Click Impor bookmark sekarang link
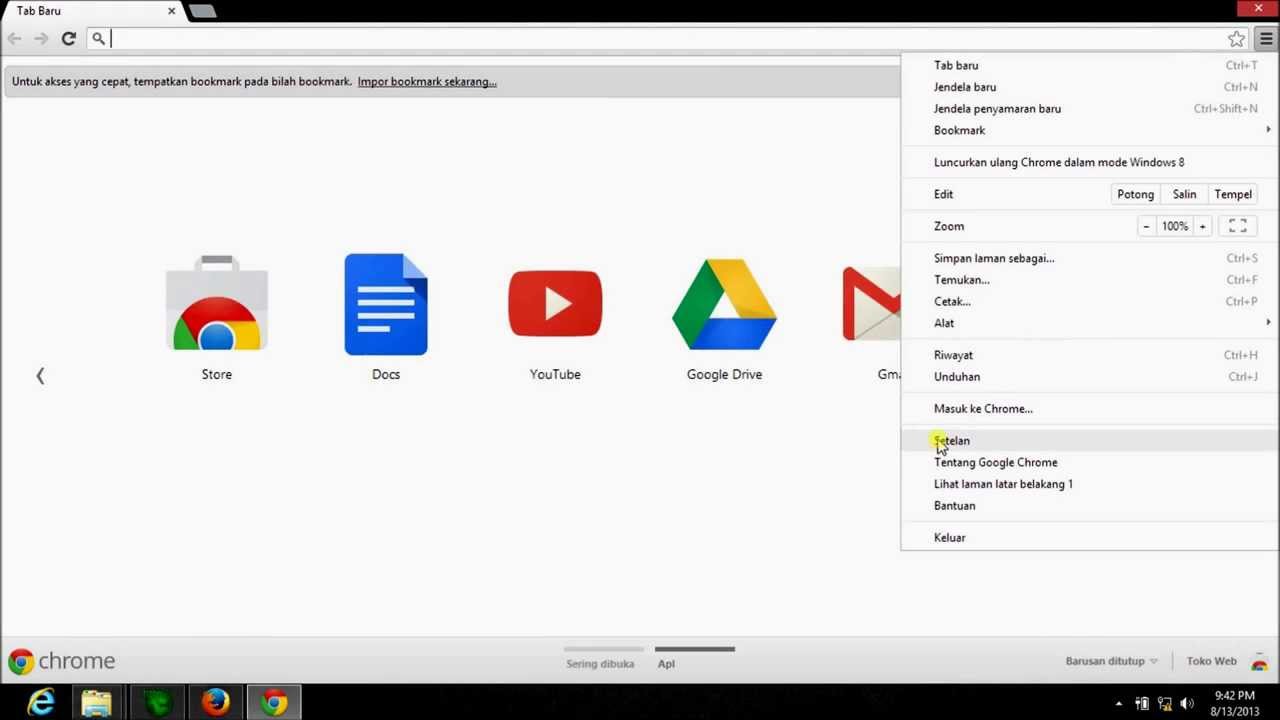Image resolution: width=1280 pixels, height=720 pixels. pos(427,82)
